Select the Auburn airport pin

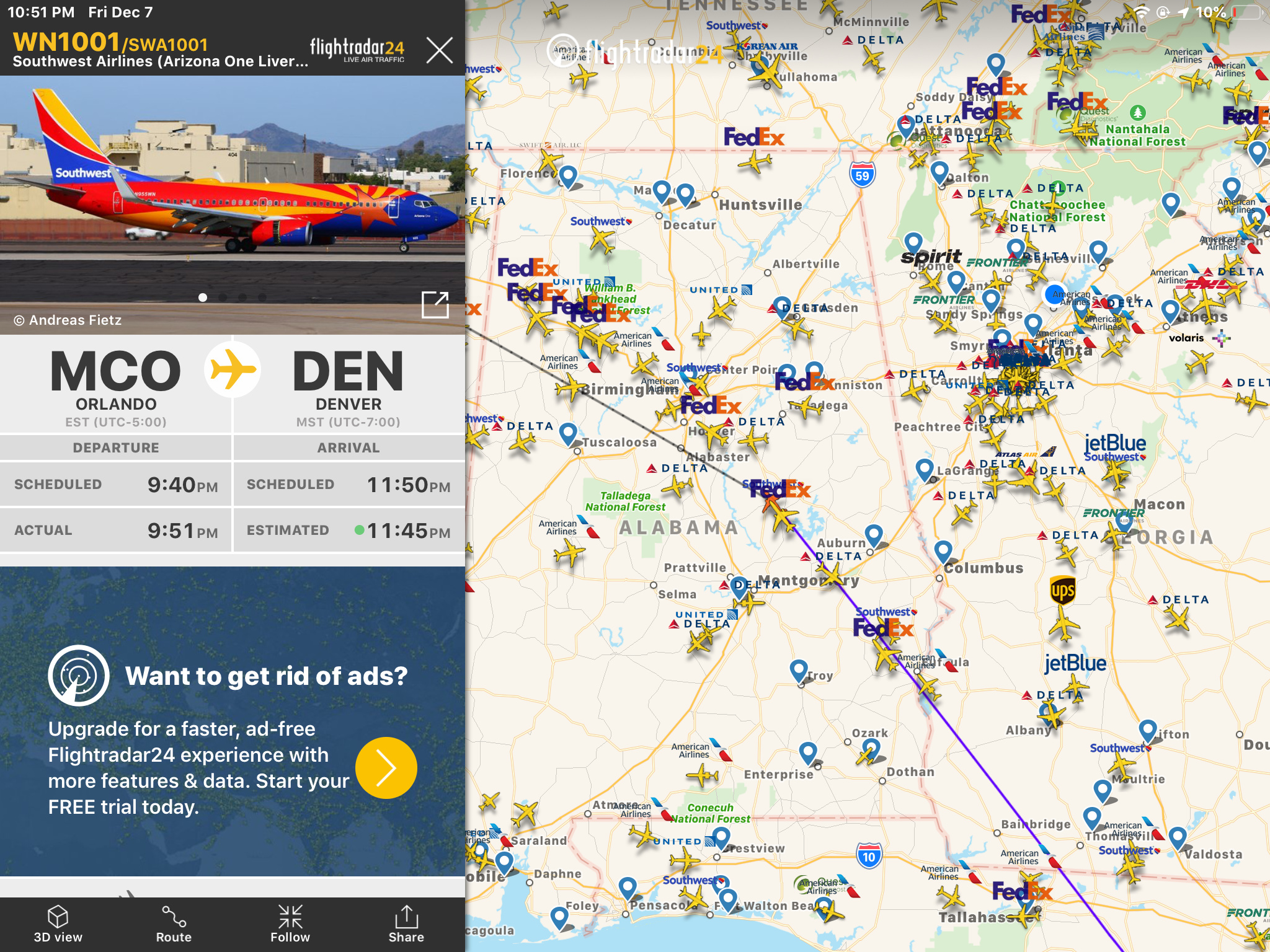coord(874,534)
